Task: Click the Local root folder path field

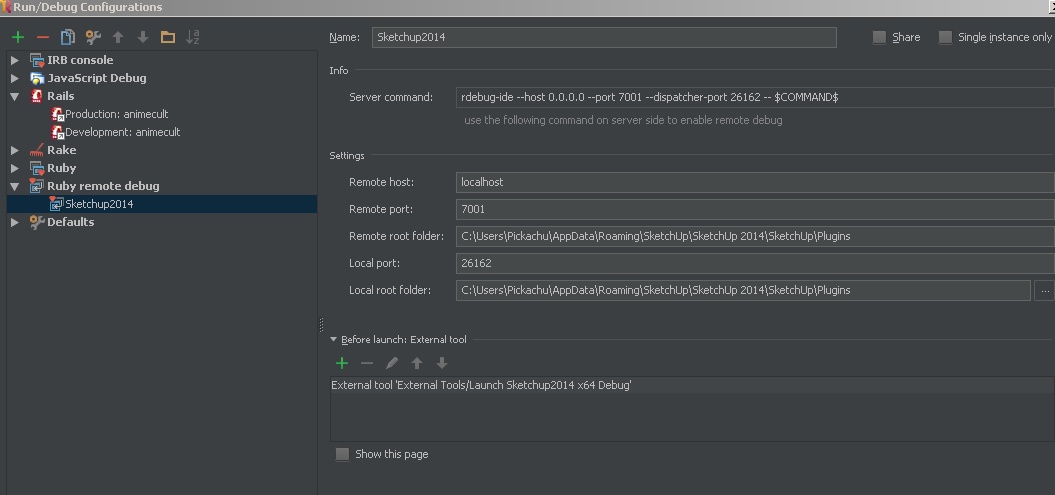Action: [743, 291]
